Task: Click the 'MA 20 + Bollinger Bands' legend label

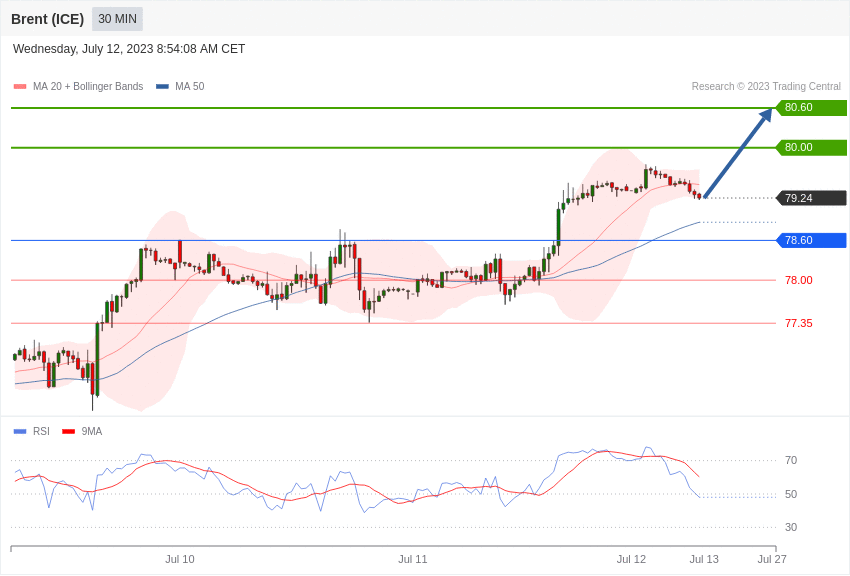Action: [88, 86]
